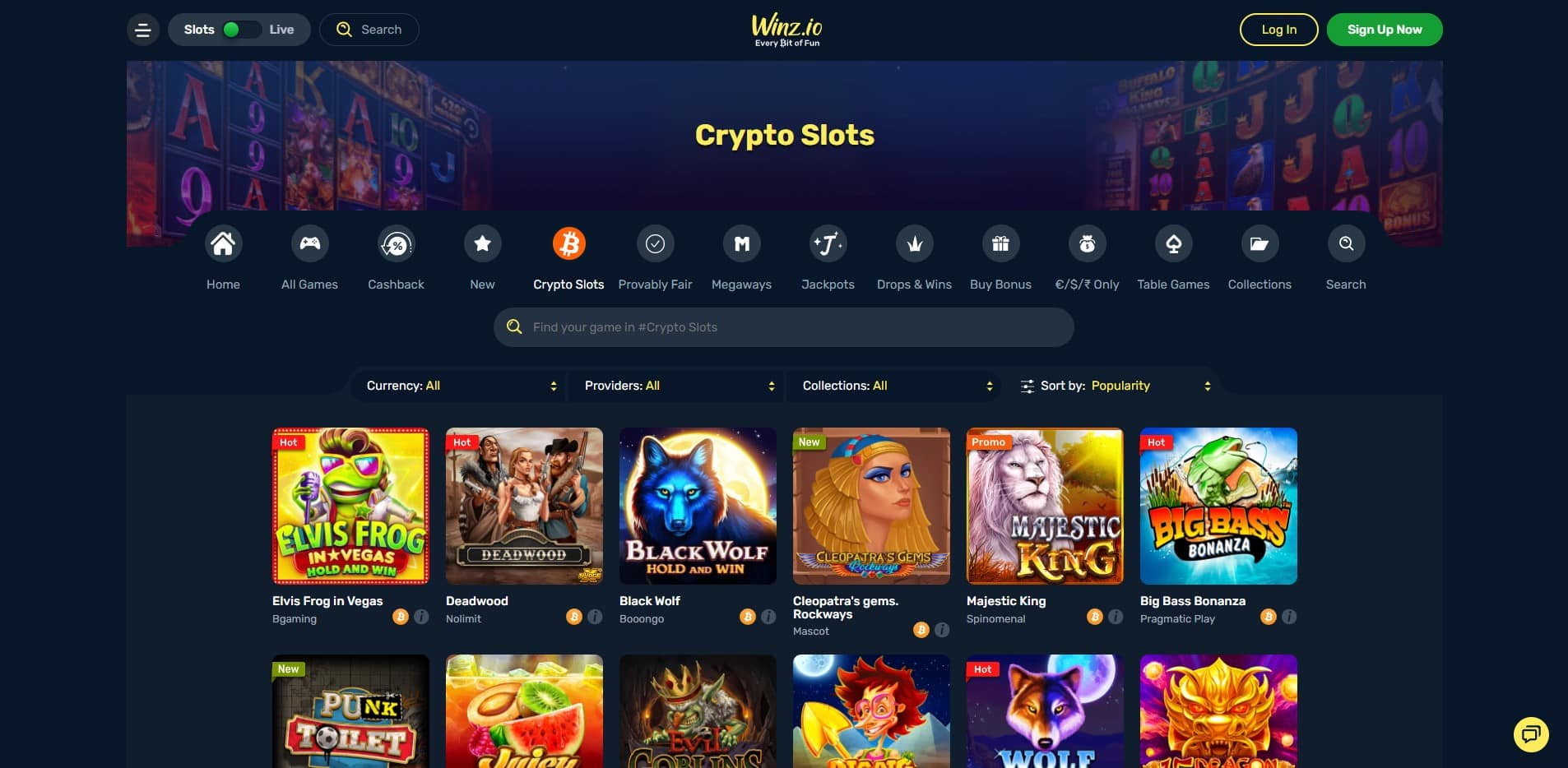Select the Megaways category icon
Viewport: 1568px width, 768px height.
click(x=741, y=243)
